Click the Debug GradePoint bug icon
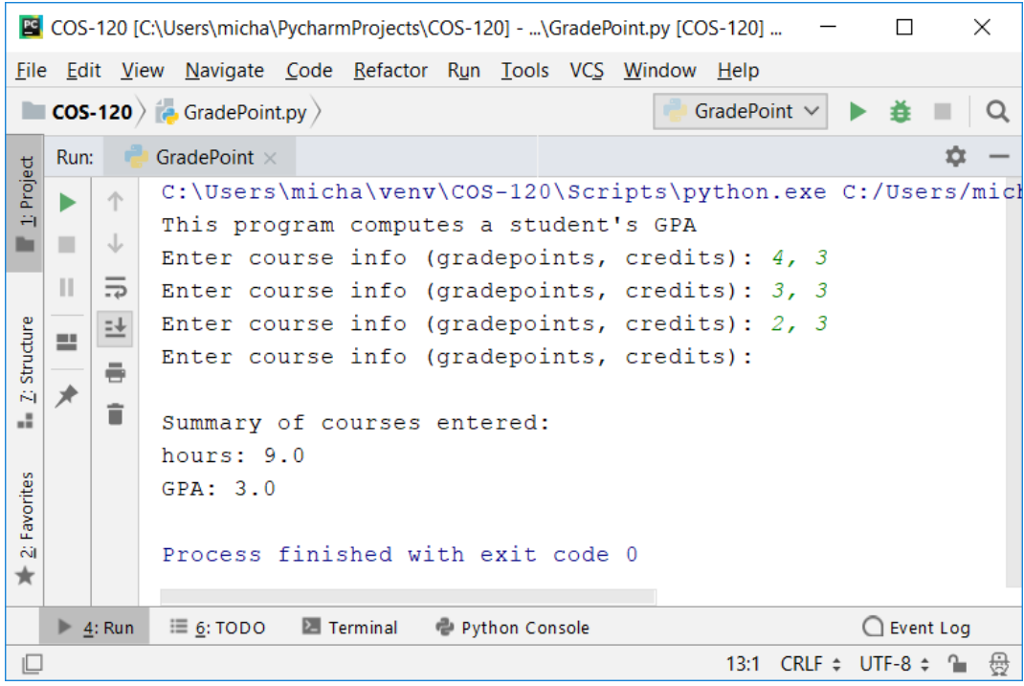This screenshot has width=1024, height=686. pos(899,111)
